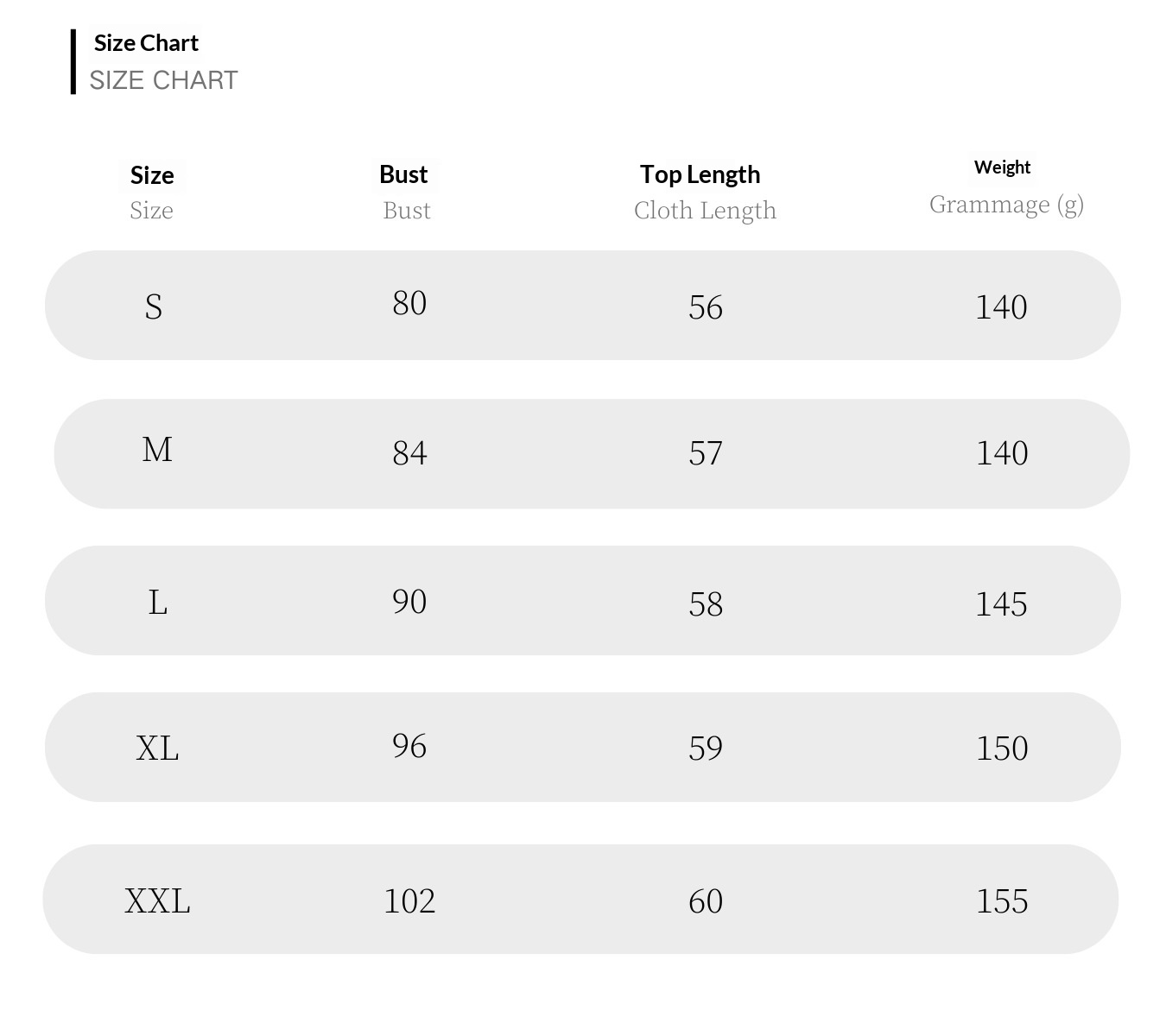Click bust value 102 in XXL row

[x=409, y=900]
